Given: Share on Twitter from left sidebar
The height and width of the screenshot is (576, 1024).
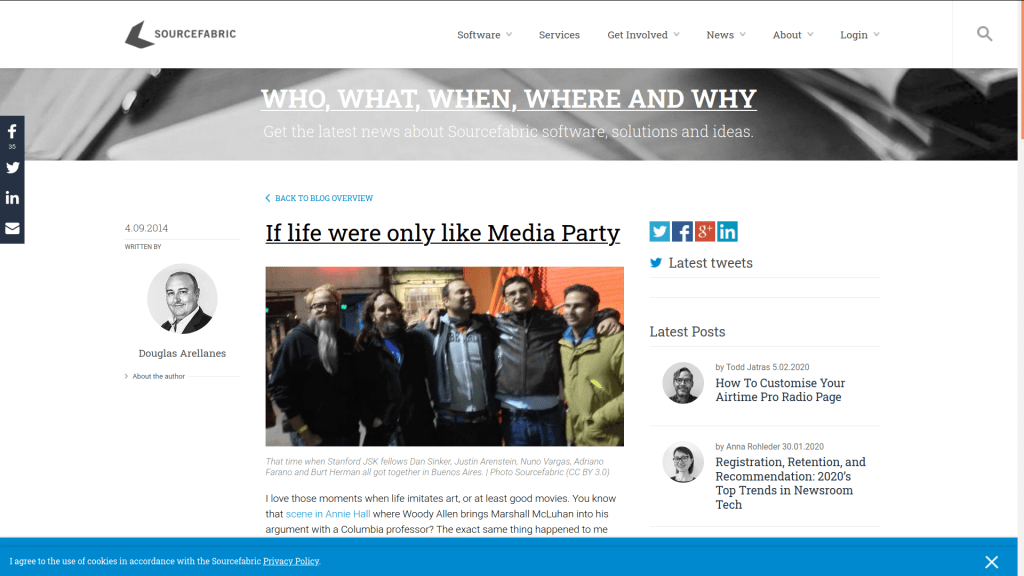Looking at the screenshot, I should tap(12, 168).
